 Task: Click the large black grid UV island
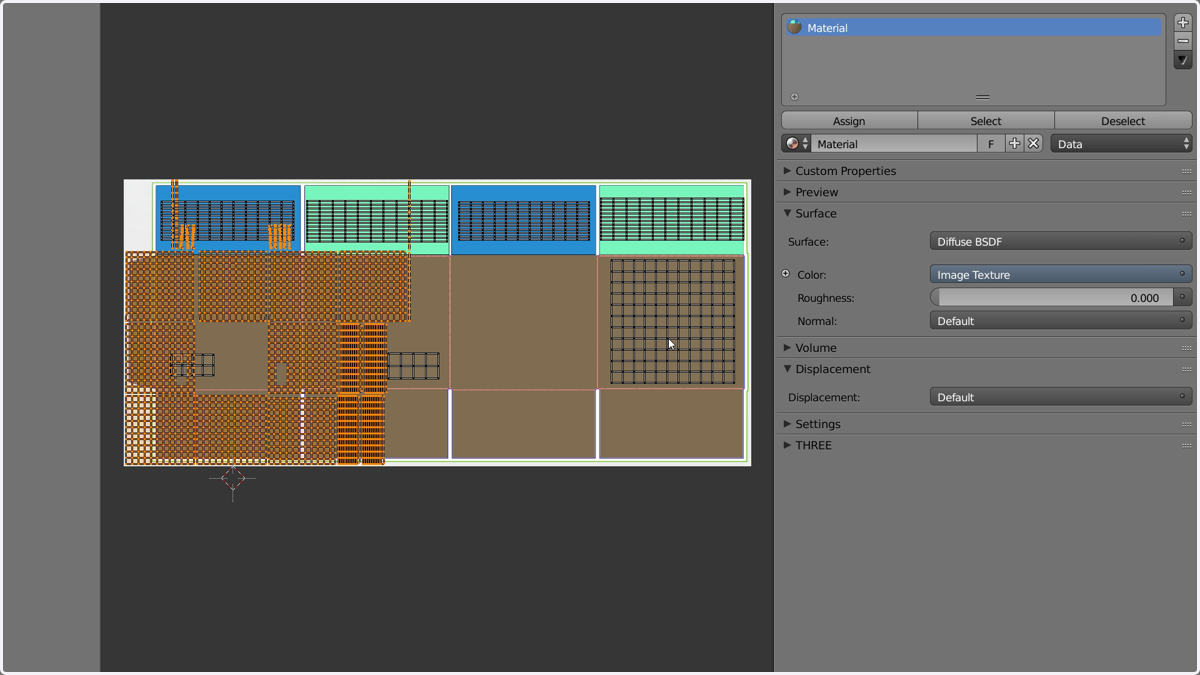(673, 322)
